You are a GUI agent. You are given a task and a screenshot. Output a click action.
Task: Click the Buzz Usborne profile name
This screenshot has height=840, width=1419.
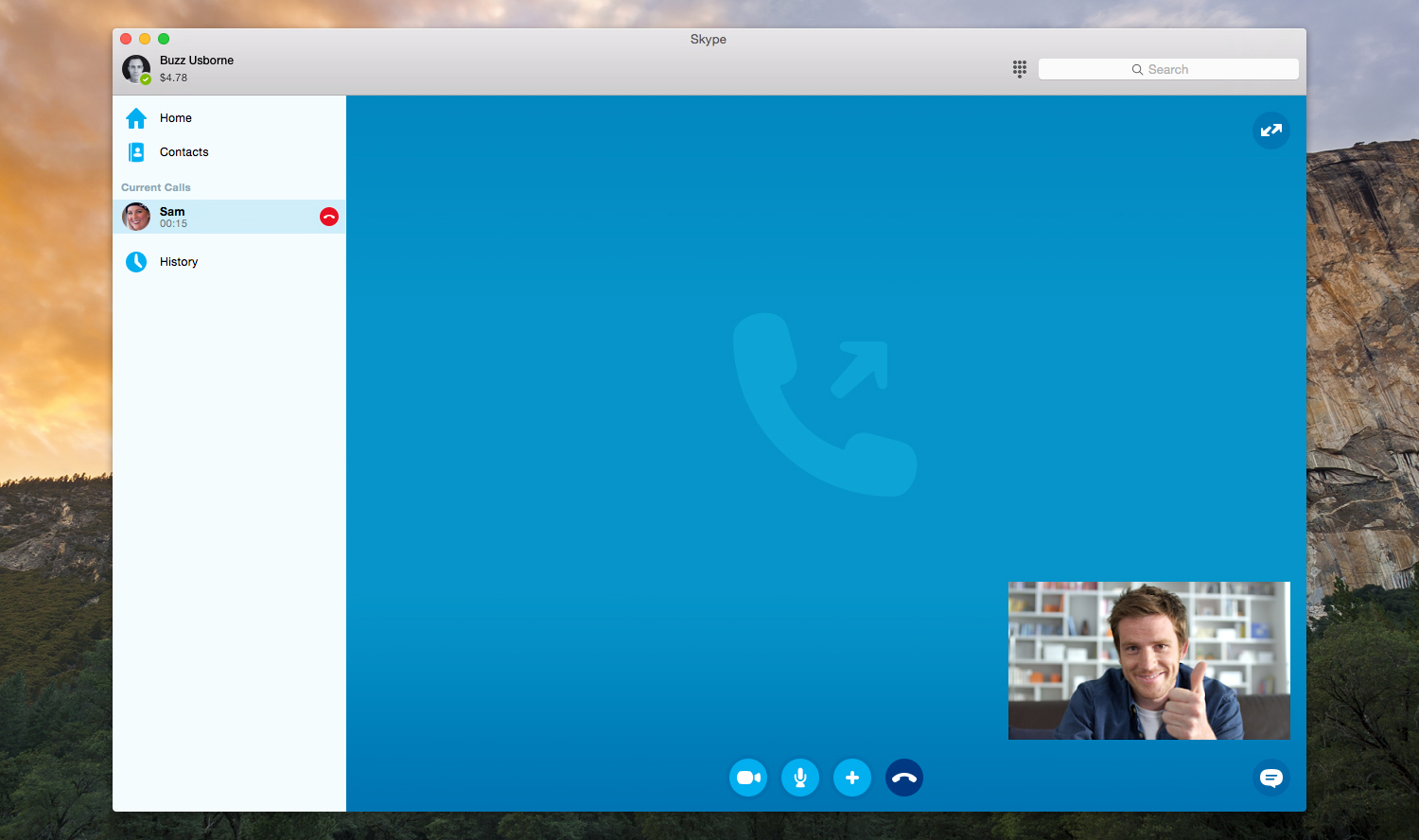click(197, 61)
